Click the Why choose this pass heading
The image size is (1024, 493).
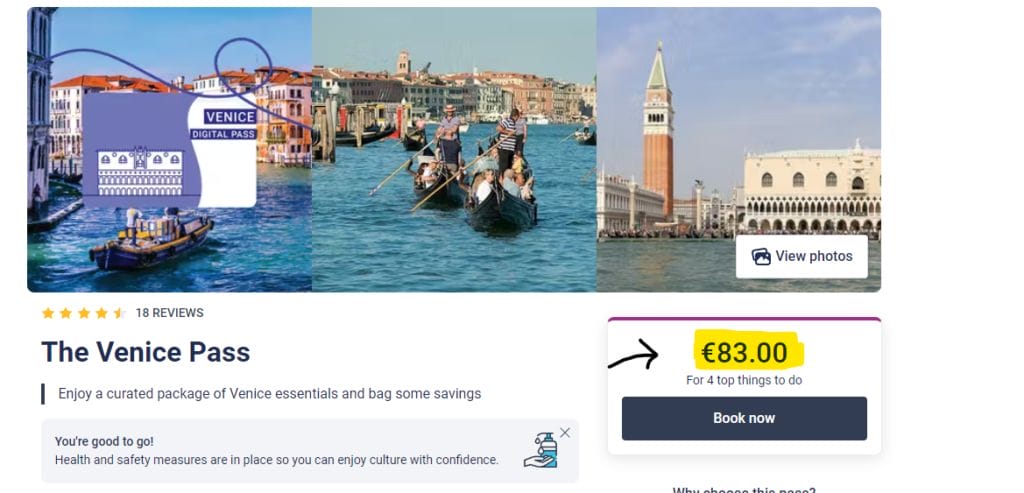click(744, 490)
